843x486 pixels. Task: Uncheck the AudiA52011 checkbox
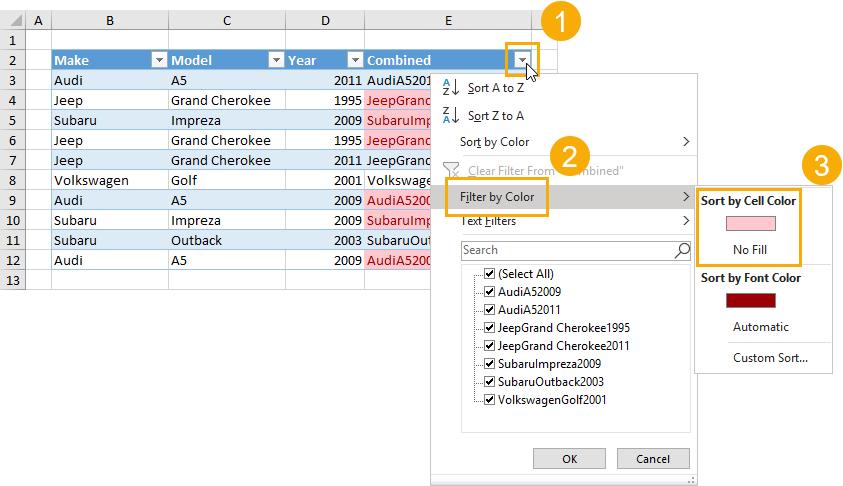489,310
